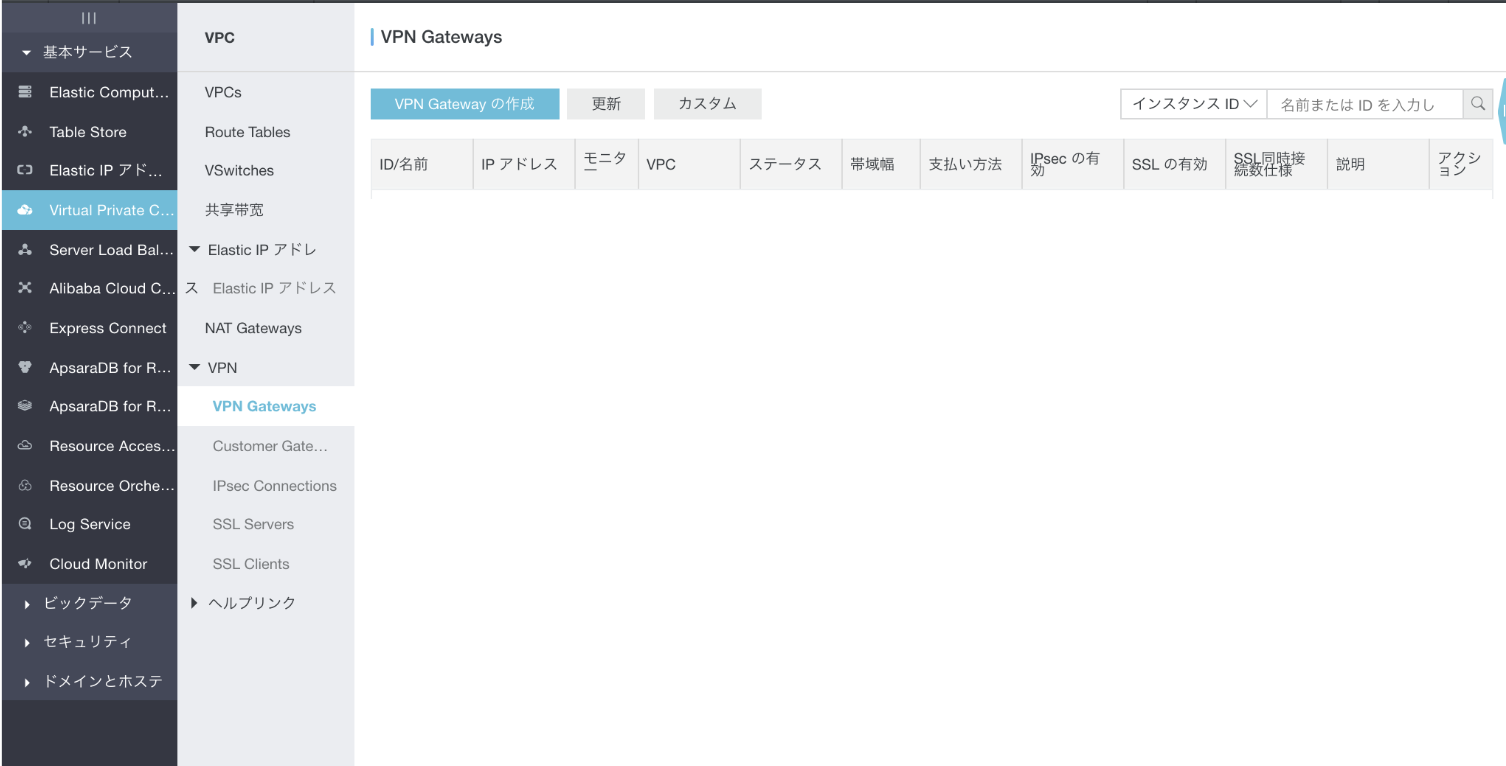Click VPN Gateway の作成 button
The image size is (1506, 766).
click(465, 104)
